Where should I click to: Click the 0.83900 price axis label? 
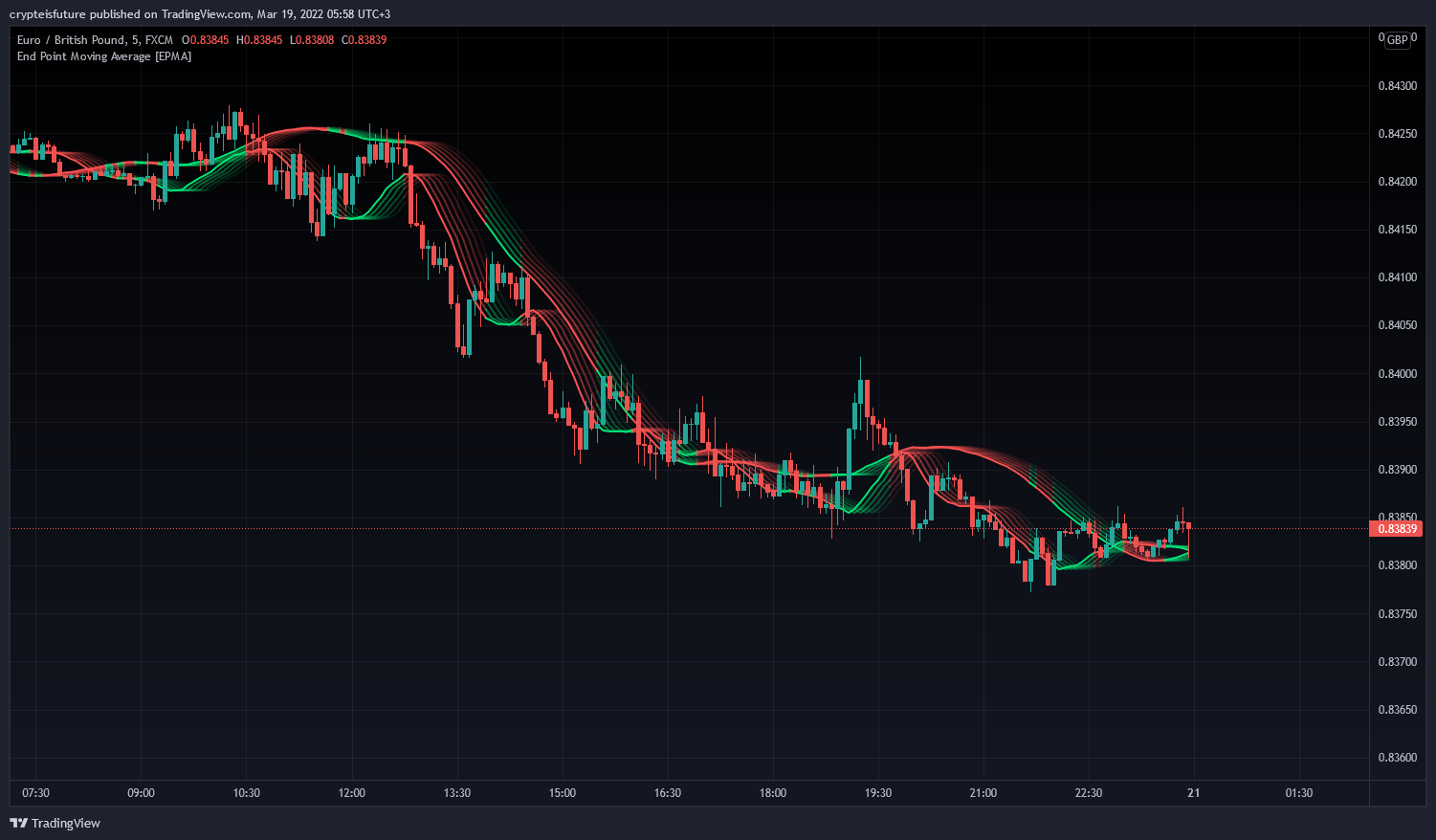click(1397, 470)
